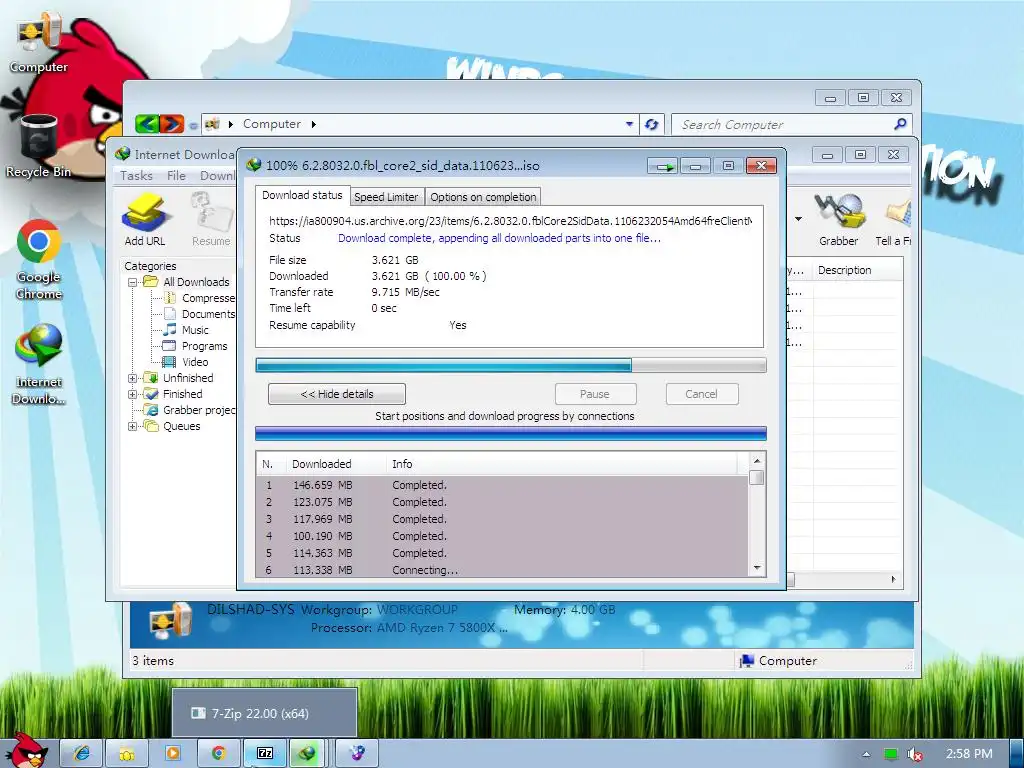
Task: Switch to Chrome on the taskbar
Action: click(x=218, y=753)
